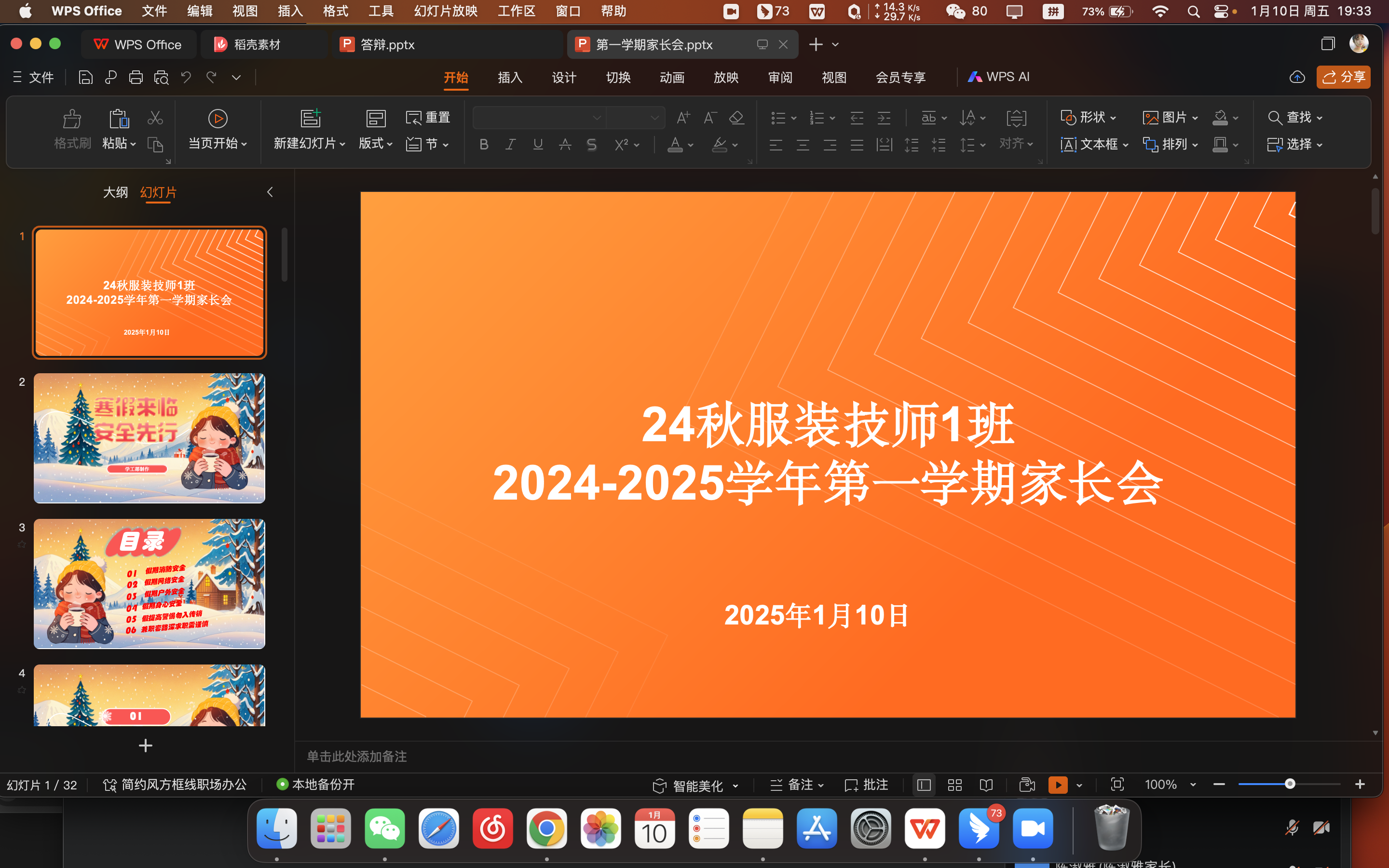Switch to the Design (设计) ribbon tab
1389x868 pixels.
(564, 78)
